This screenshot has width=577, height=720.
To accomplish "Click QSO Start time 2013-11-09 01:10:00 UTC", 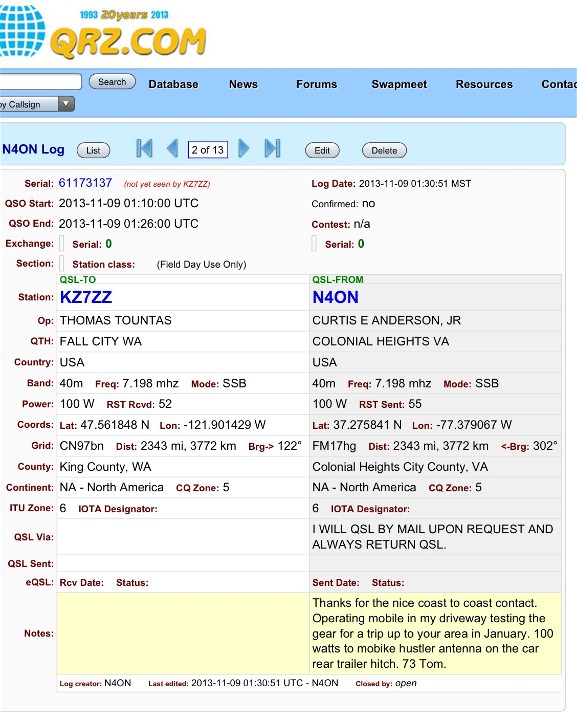I will [129, 203].
